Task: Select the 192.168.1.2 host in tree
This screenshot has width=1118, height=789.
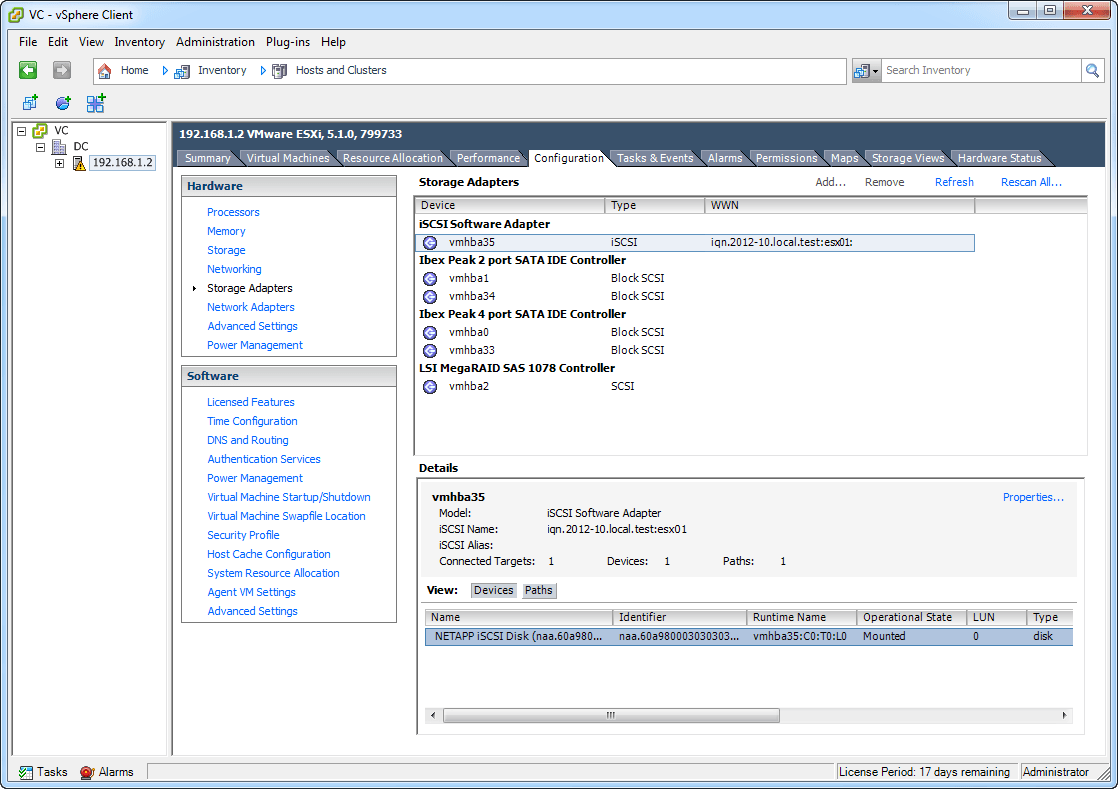Action: (123, 163)
